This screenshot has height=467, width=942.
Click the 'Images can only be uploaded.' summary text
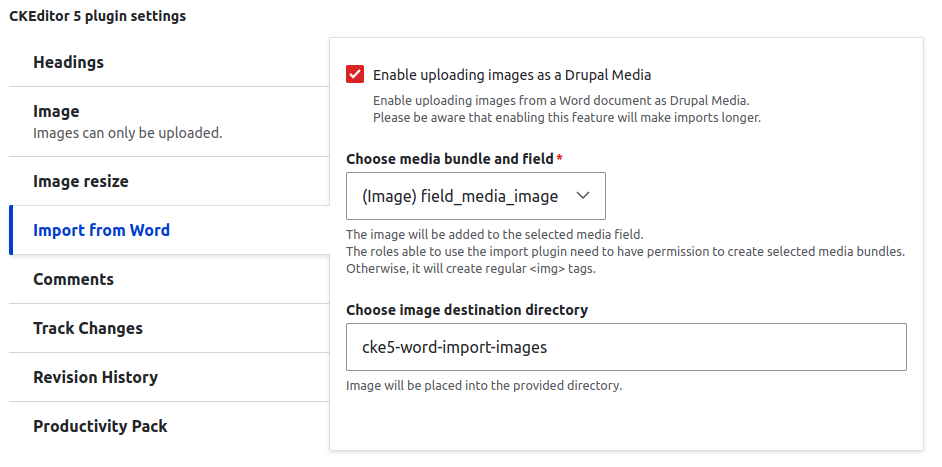pos(127,133)
